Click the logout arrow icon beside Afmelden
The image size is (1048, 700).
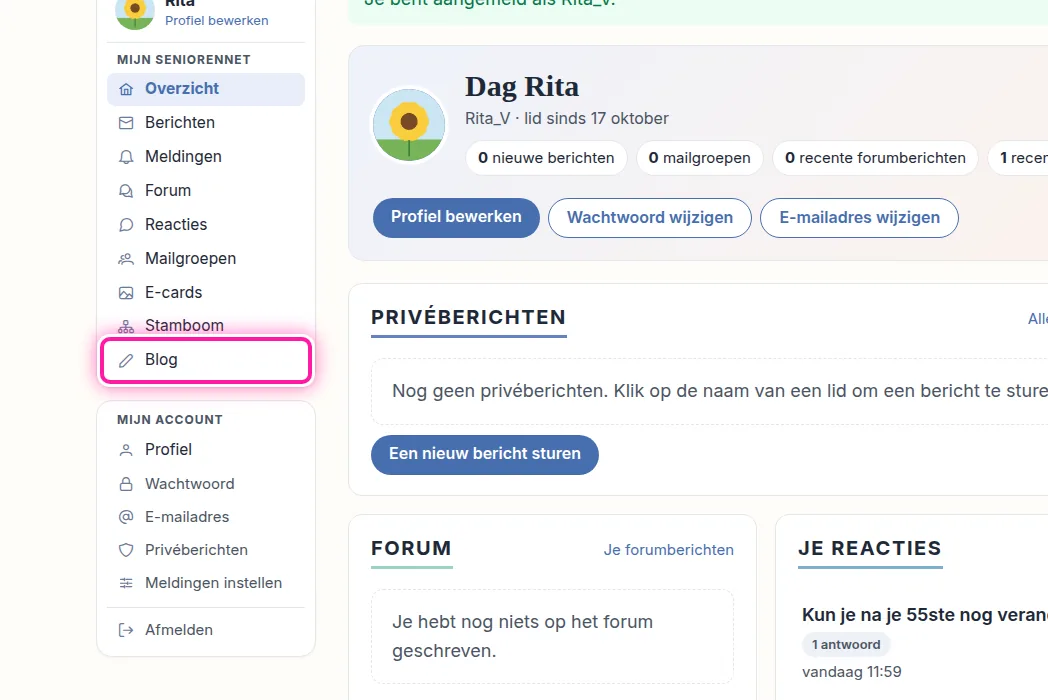(x=126, y=630)
